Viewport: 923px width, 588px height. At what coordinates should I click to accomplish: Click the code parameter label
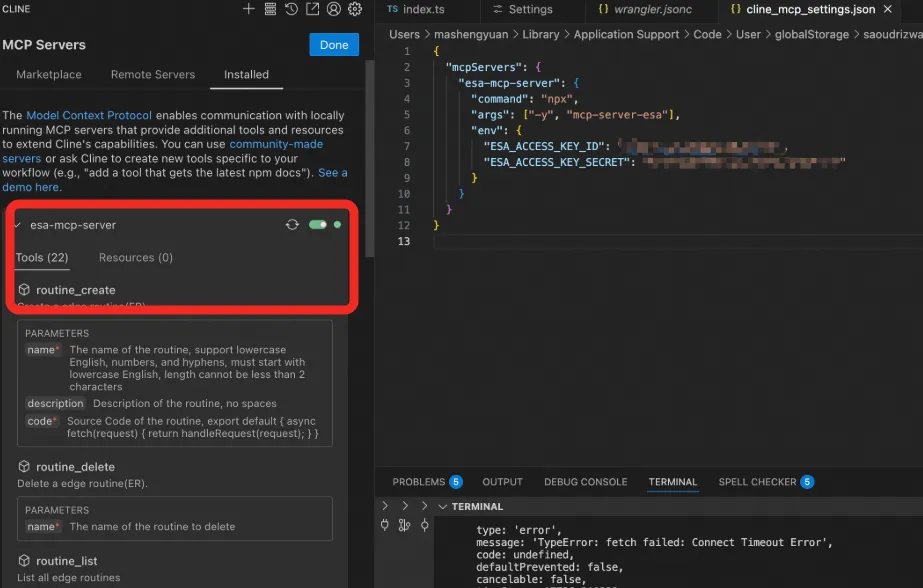point(42,421)
